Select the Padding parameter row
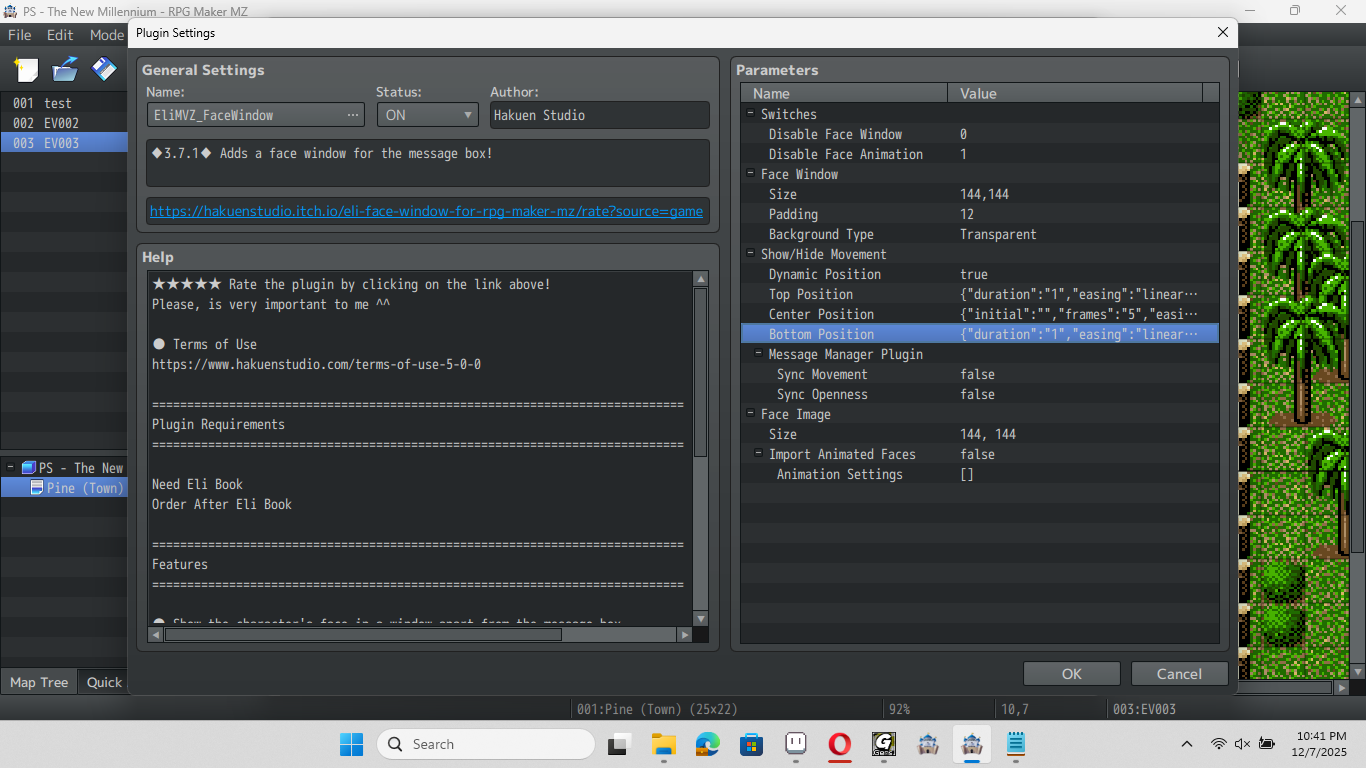The height and width of the screenshot is (768, 1366). pos(980,214)
